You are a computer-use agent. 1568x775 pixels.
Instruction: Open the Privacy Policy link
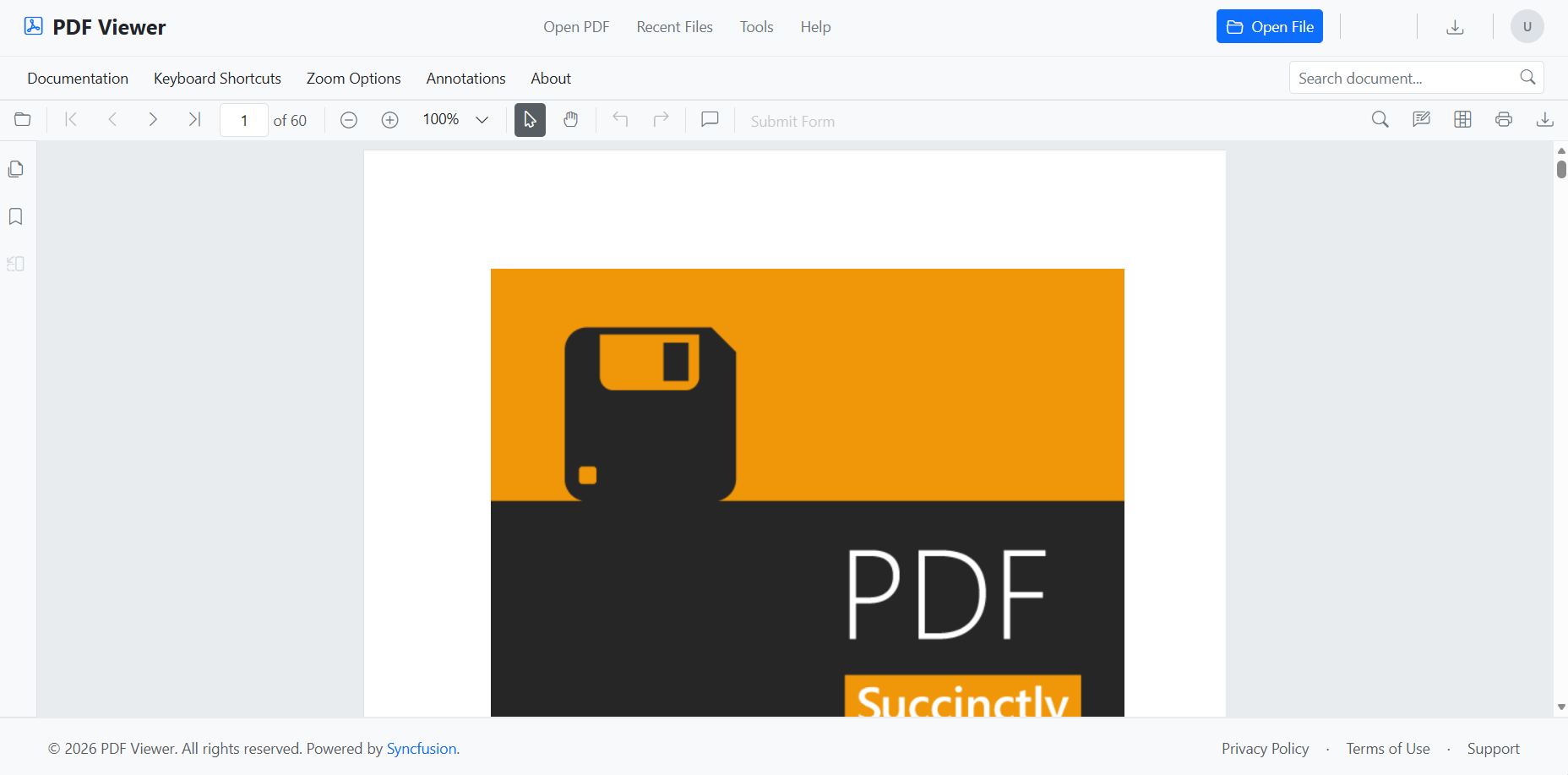pos(1266,749)
